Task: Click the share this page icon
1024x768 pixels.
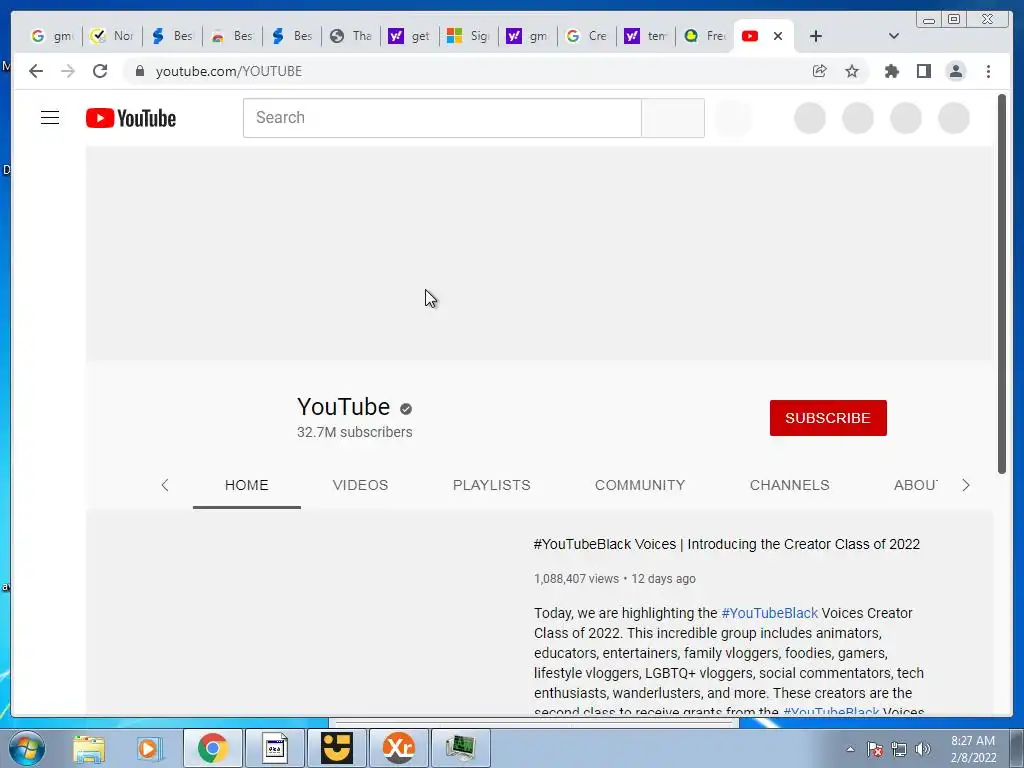Action: (x=820, y=71)
